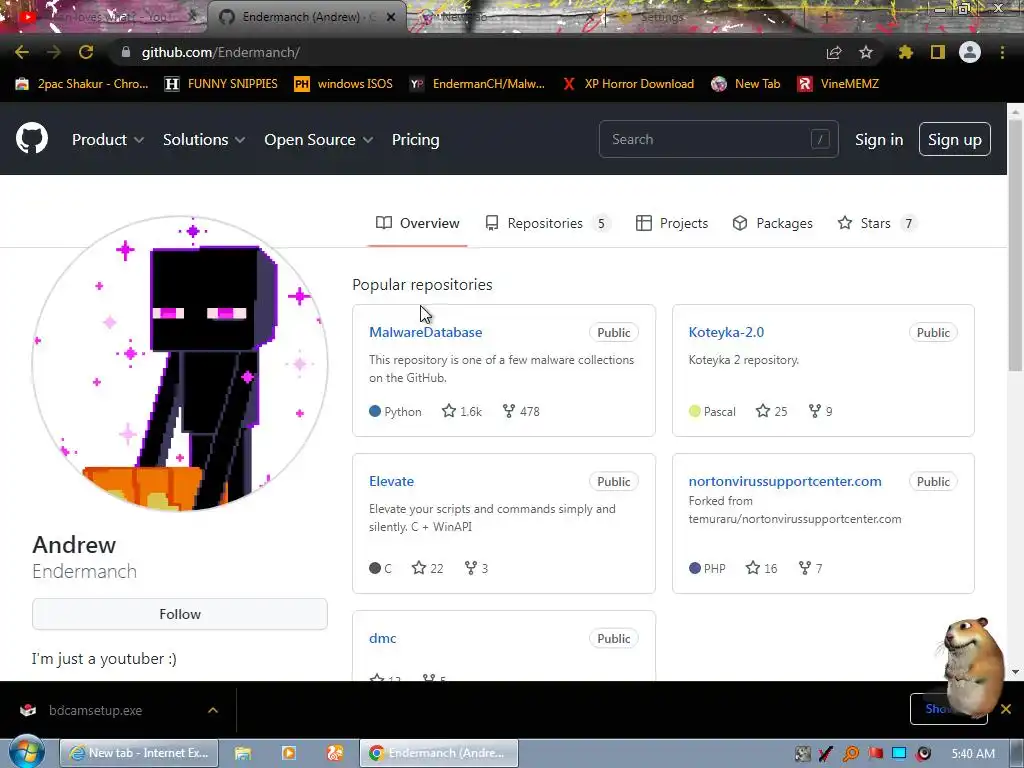1024x768 pixels.
Task: Open the New Tab bookmark
Action: coord(746,84)
